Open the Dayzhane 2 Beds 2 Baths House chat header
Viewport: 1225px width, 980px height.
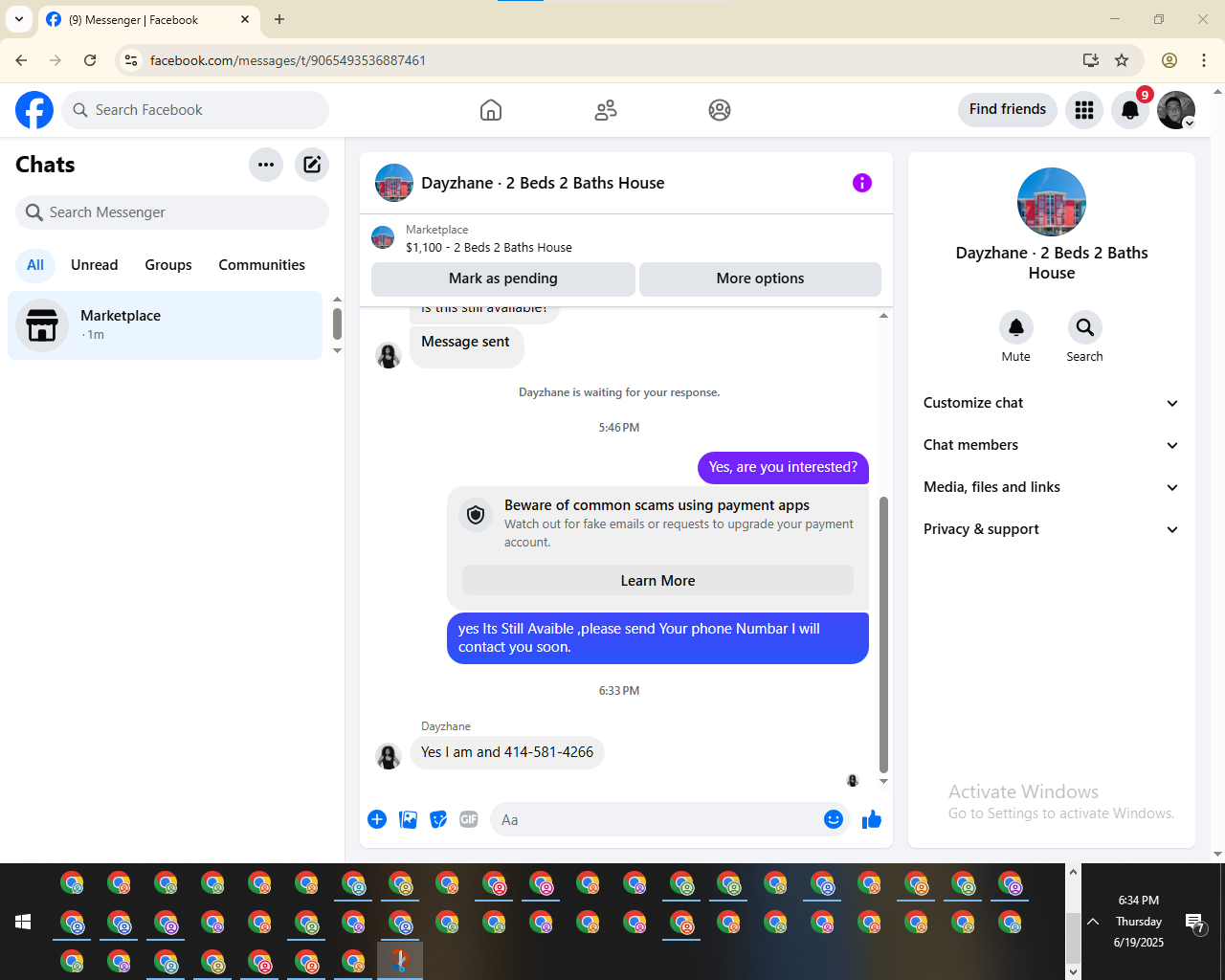coord(543,183)
